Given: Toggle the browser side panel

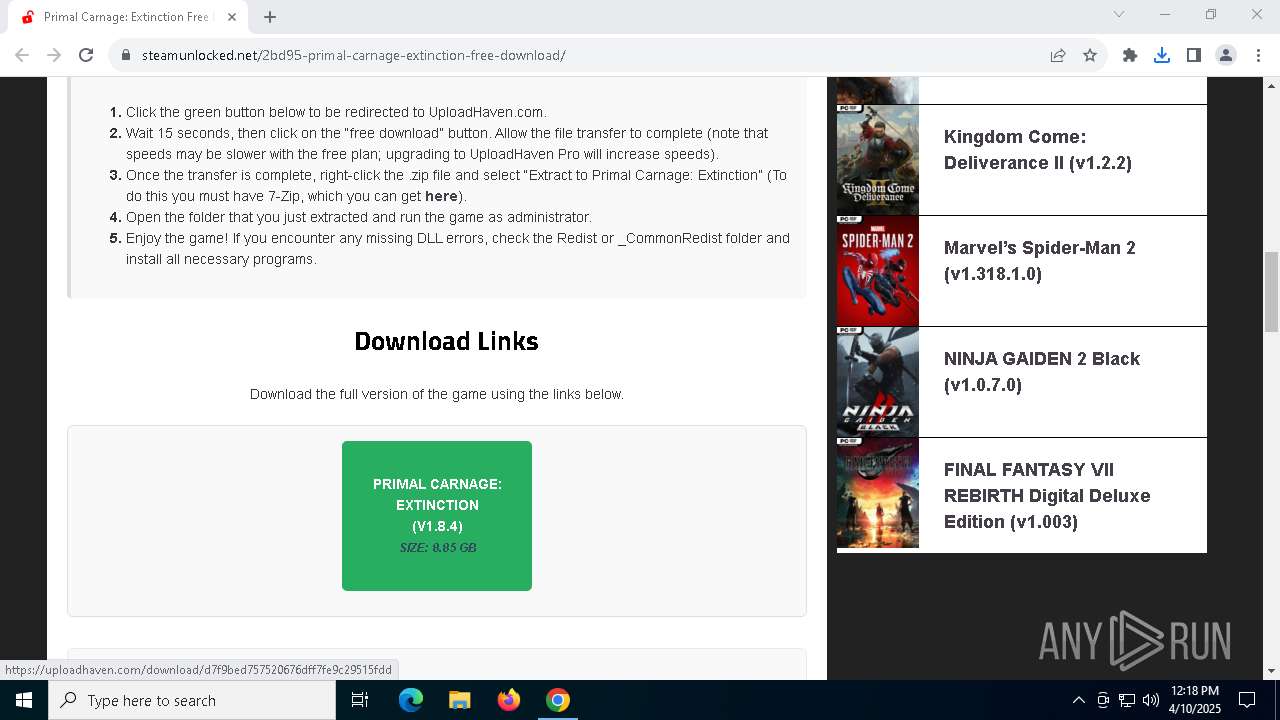Looking at the screenshot, I should click(x=1194, y=55).
